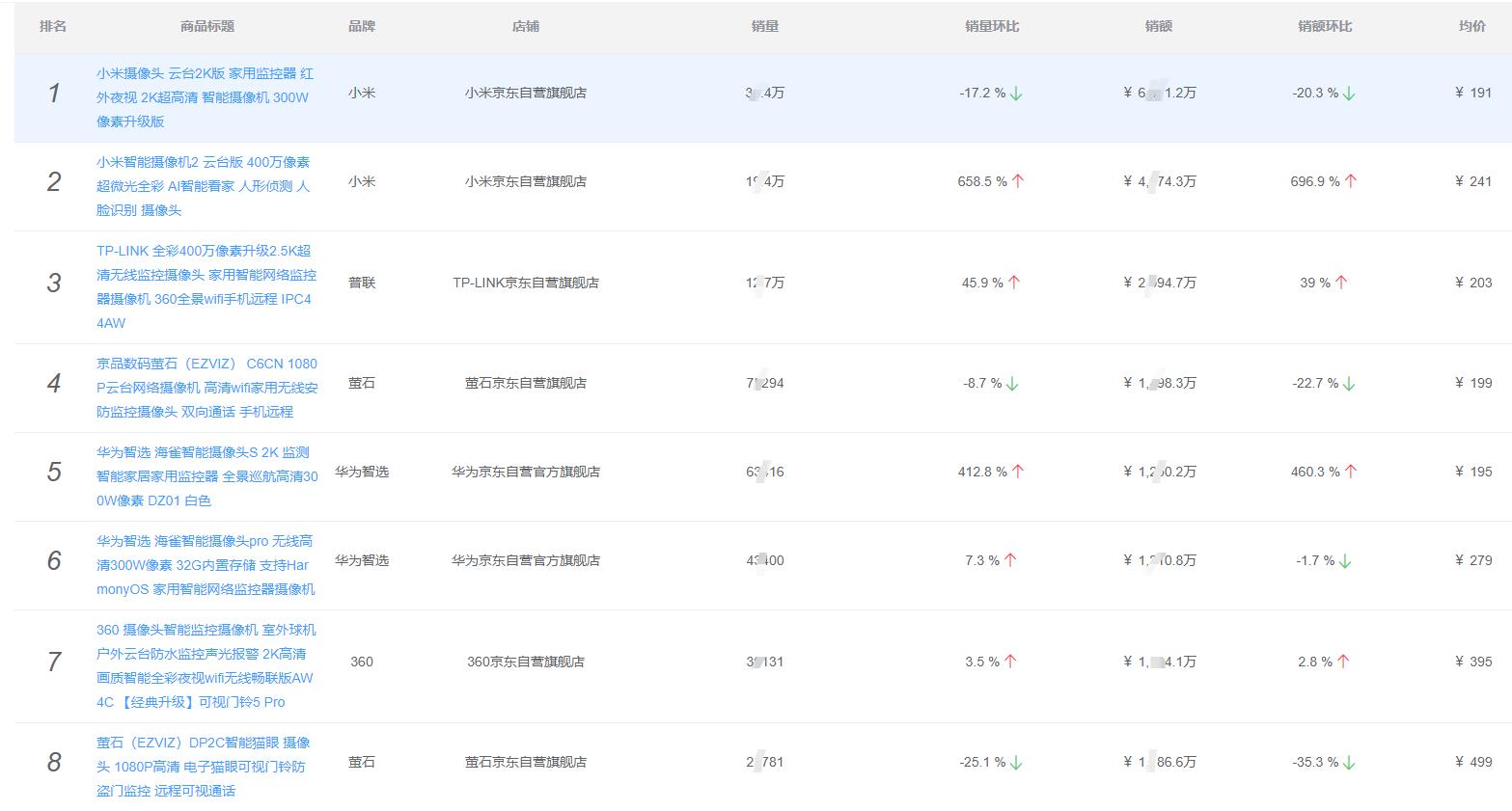Click the red up arrow next to 3.5 %

pyautogui.click(x=1010, y=662)
